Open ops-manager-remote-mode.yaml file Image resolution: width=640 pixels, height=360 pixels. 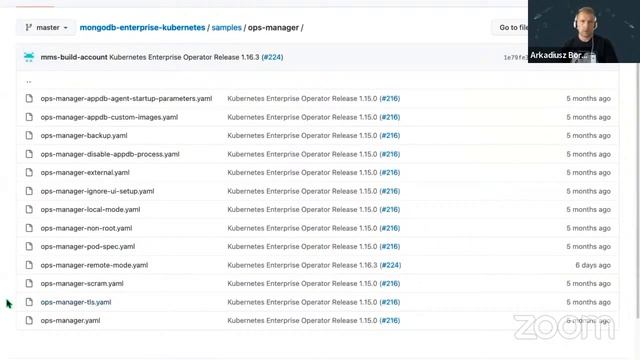click(94, 265)
